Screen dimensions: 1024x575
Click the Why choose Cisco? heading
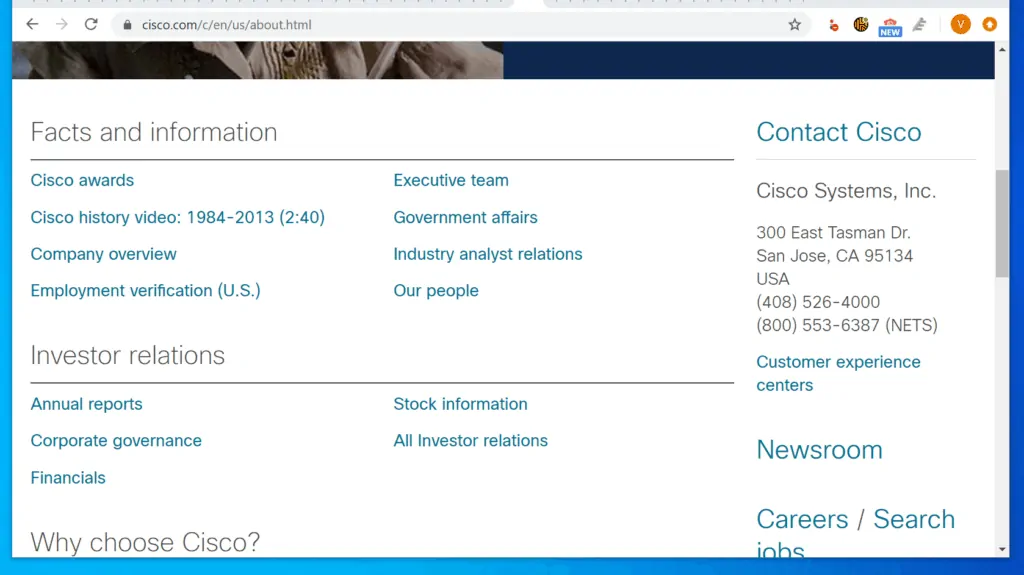pos(145,542)
